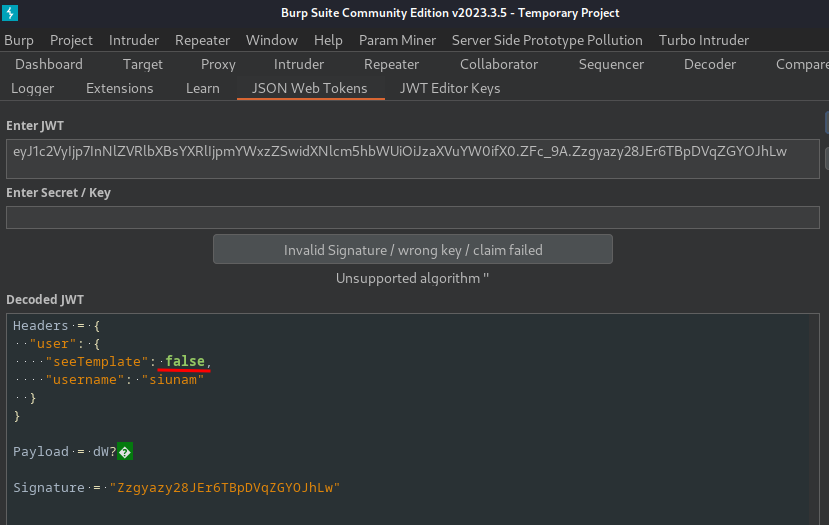This screenshot has height=525, width=829.
Task: Switch to the JWT Editor Keys tab
Action: 450,88
